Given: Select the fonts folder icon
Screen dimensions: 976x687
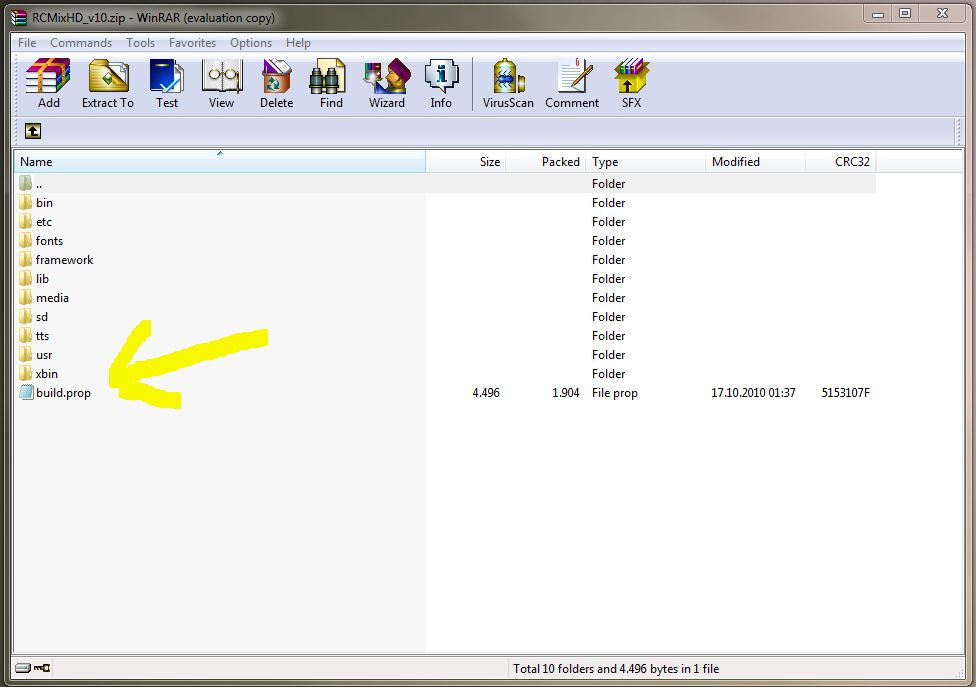Looking at the screenshot, I should coord(26,240).
